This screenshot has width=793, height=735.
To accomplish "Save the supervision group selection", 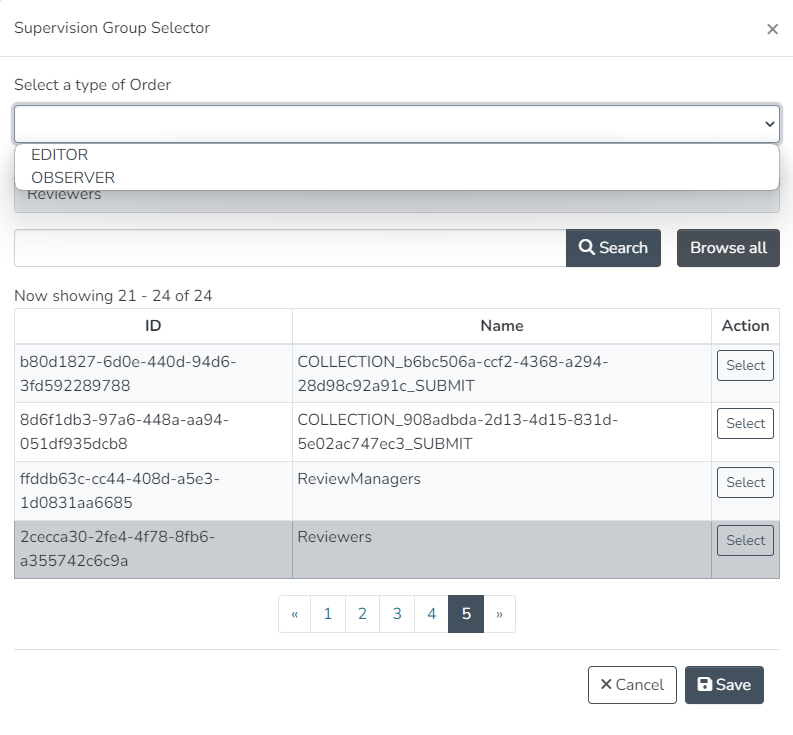I will tap(724, 685).
